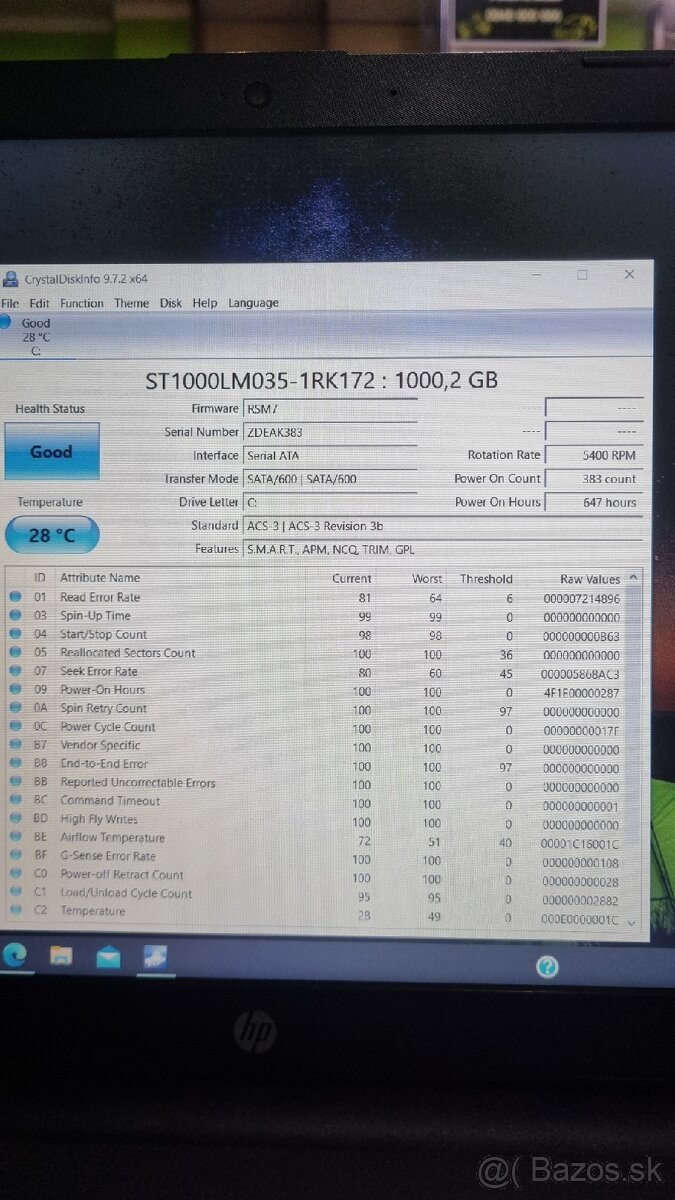Click status circle for Reallocated Sectors Count

click(15, 653)
